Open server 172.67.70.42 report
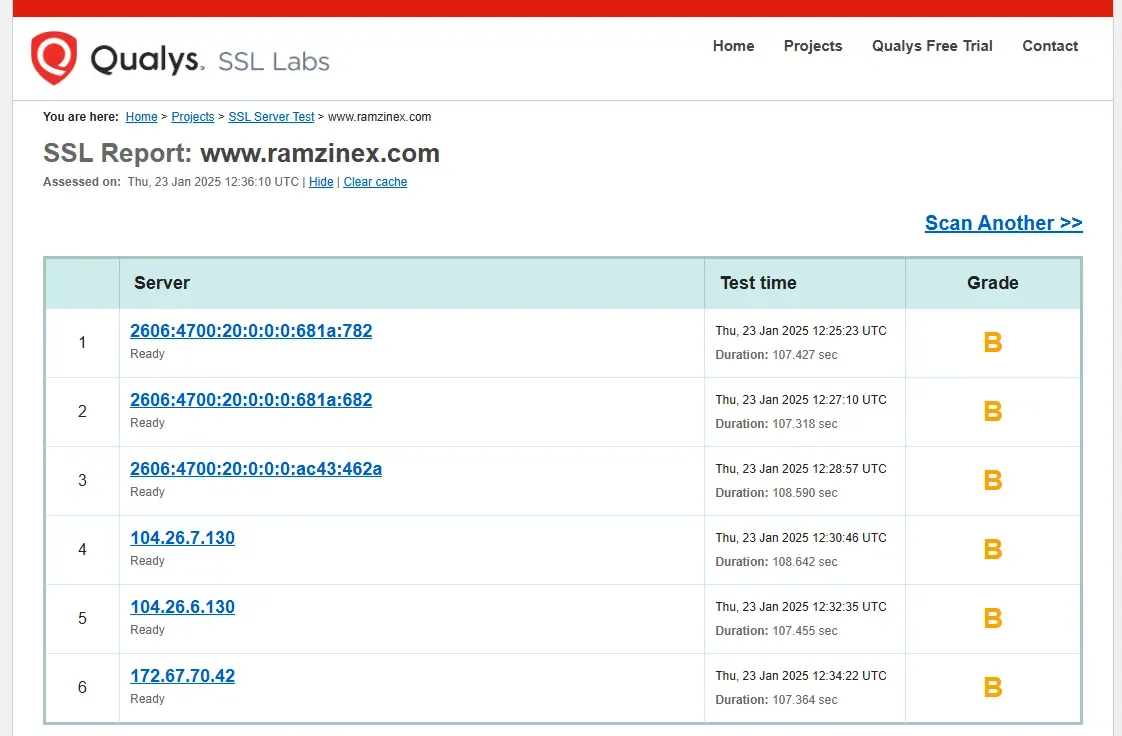Screen dimensions: 1122x736 (182, 675)
